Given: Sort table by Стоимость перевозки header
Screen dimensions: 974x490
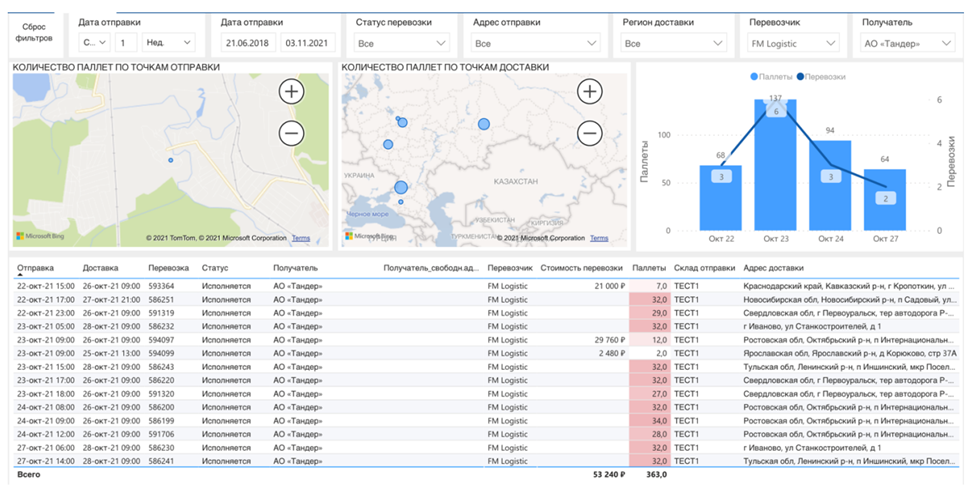Looking at the screenshot, I should pyautogui.click(x=581, y=268).
